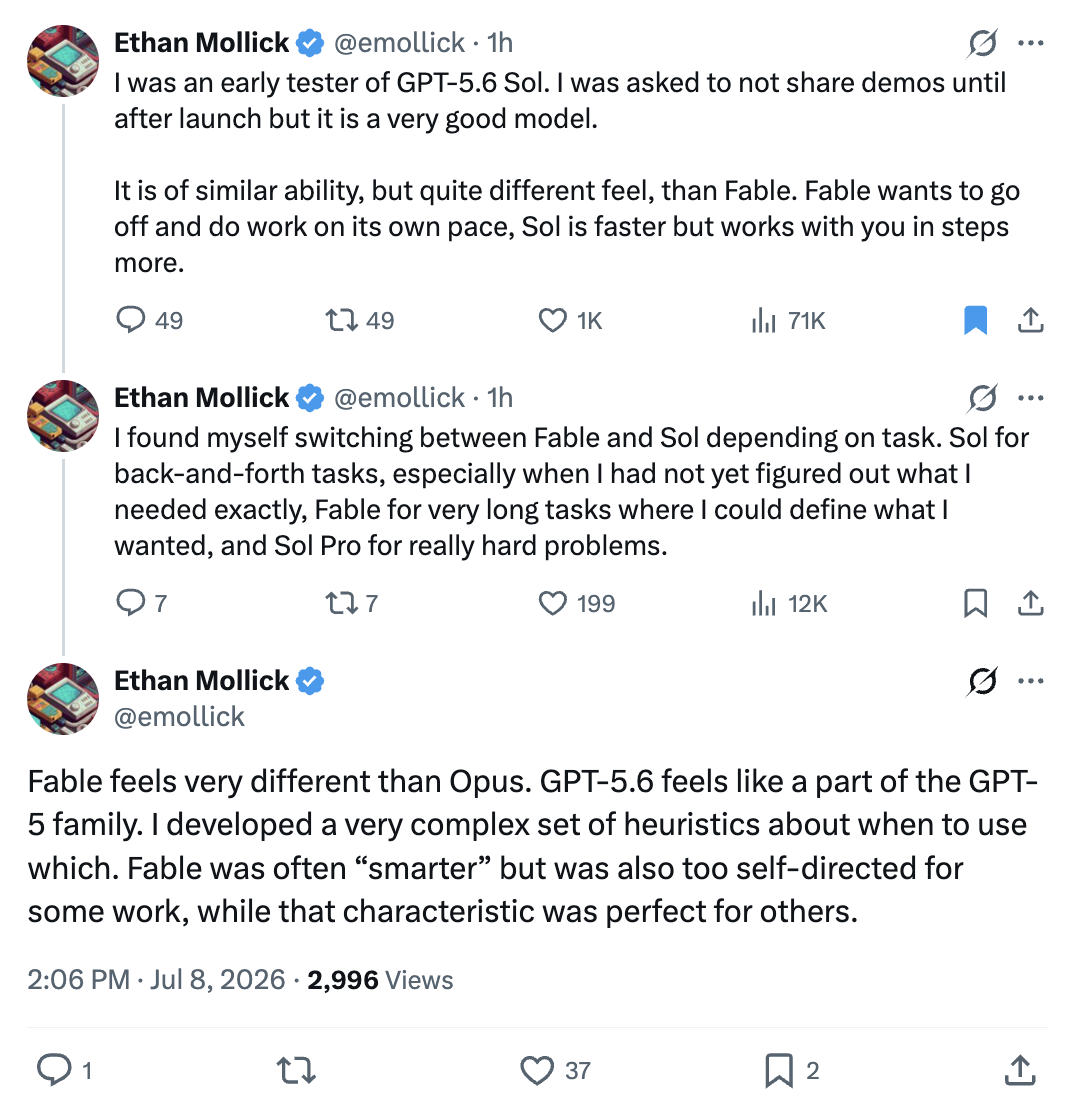Open Ethan Mollick name on second tweet

tap(201, 398)
